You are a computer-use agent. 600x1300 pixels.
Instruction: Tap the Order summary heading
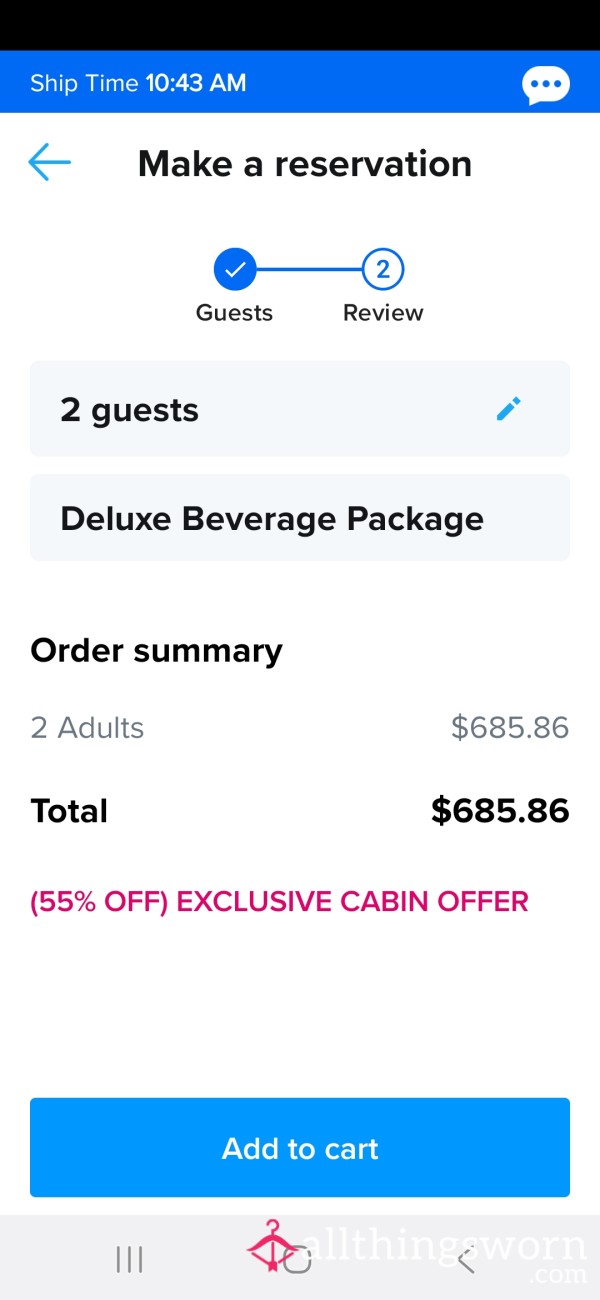tap(157, 651)
